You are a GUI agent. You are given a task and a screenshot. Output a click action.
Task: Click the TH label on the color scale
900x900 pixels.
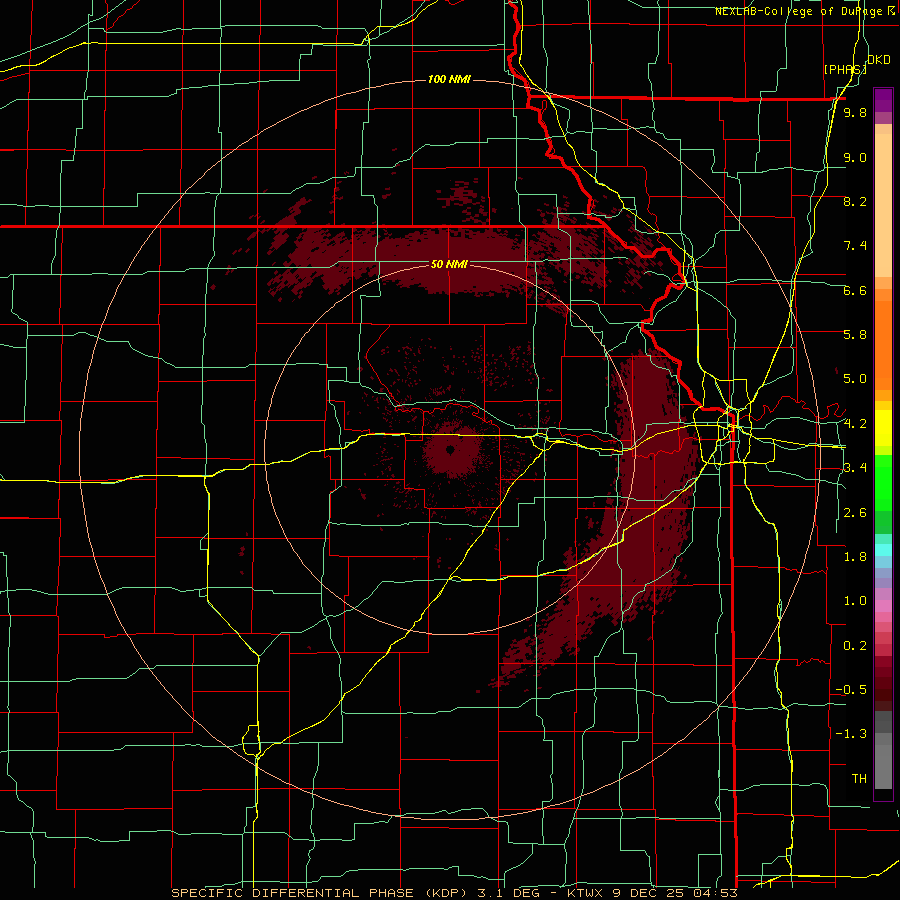point(859,779)
